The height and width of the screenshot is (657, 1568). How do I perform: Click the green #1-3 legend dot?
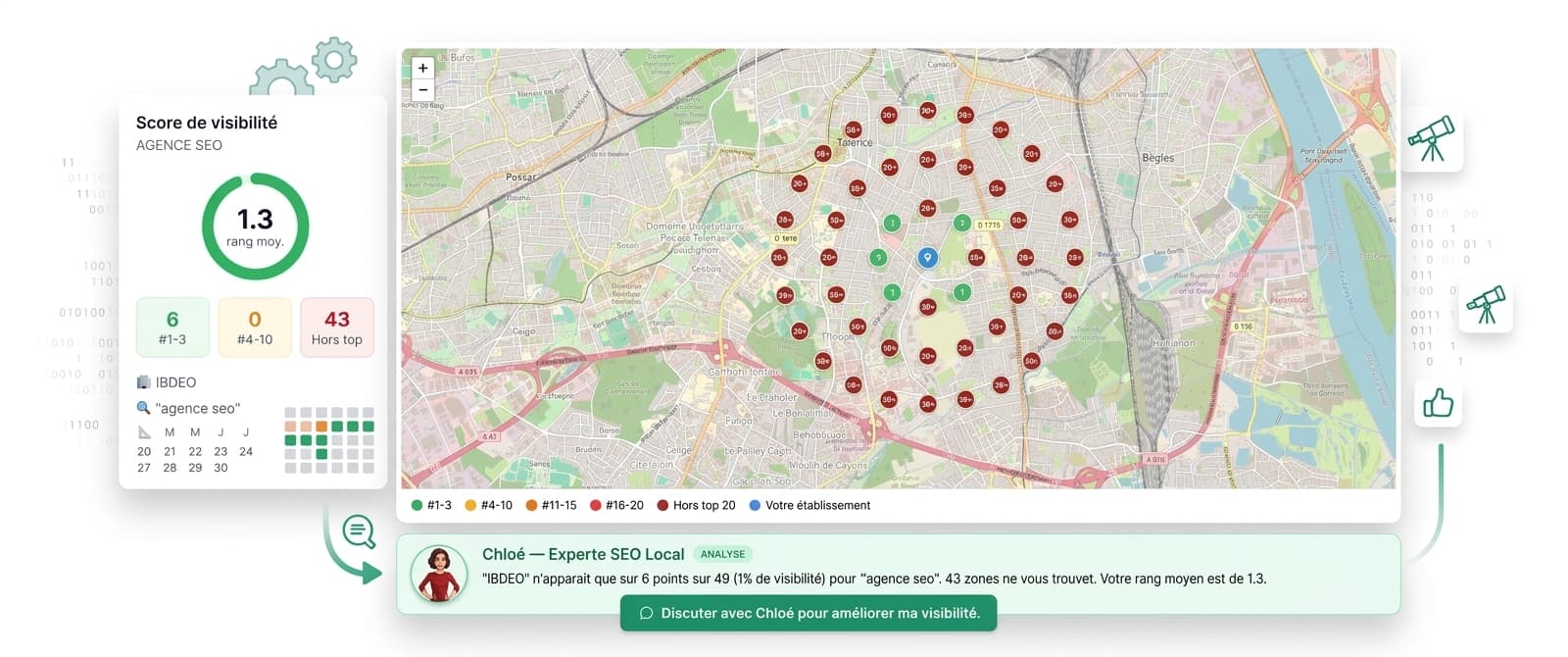pyautogui.click(x=416, y=505)
